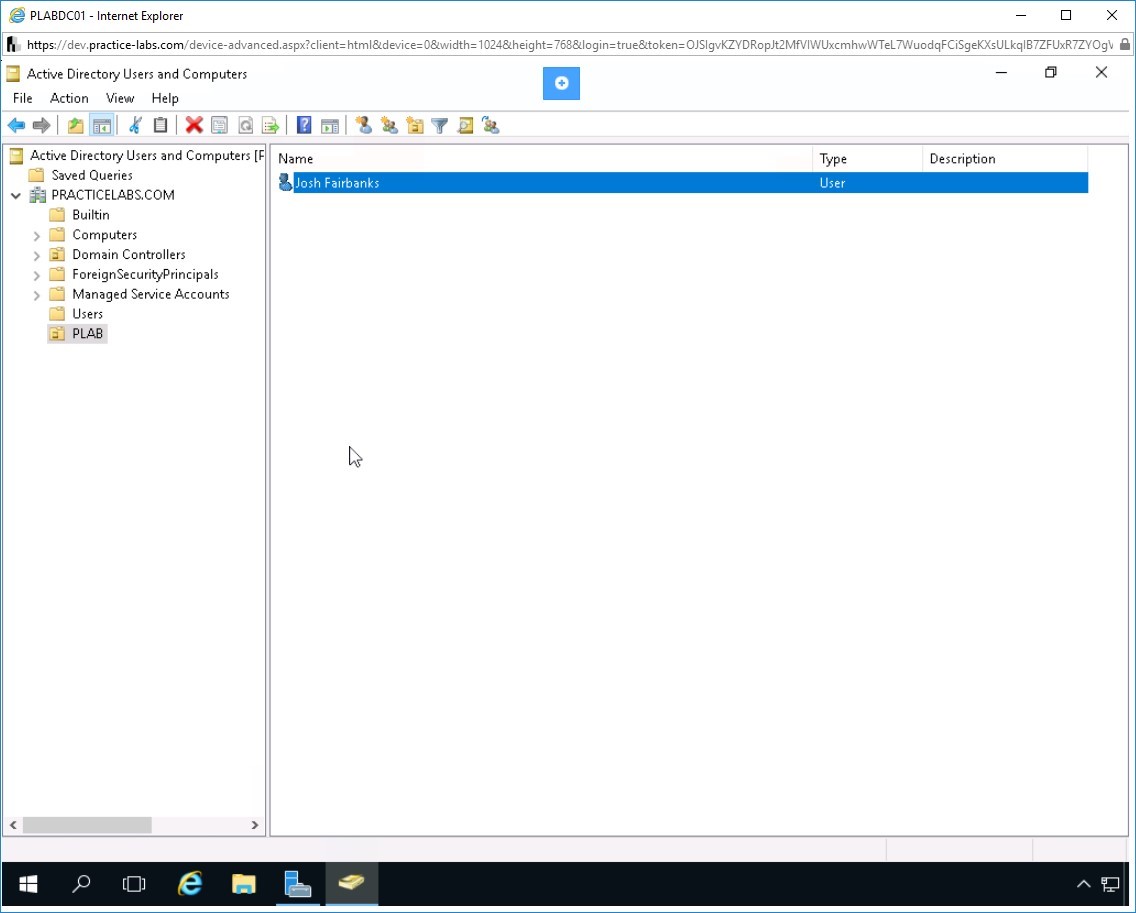This screenshot has height=913, width=1136.
Task: Sort by the Type column header
Action: 868,159
